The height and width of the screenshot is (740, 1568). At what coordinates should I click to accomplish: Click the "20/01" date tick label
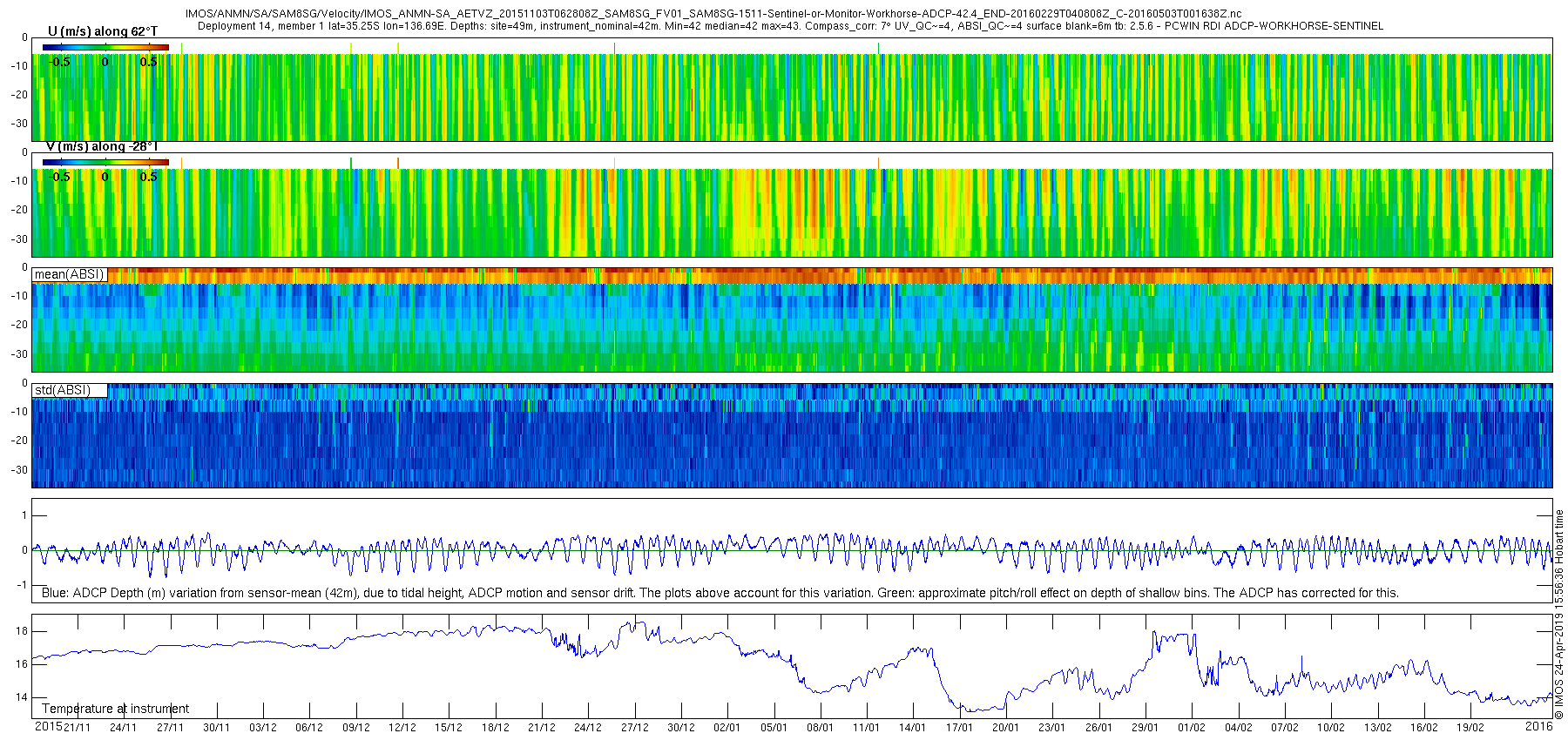(x=1006, y=727)
